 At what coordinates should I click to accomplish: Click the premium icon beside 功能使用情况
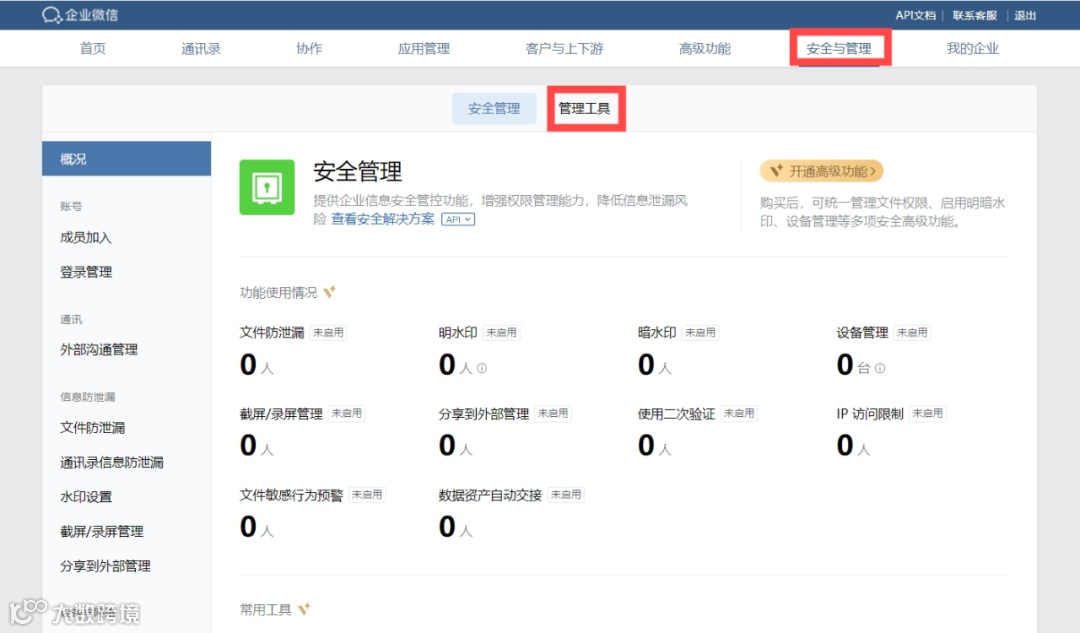click(x=330, y=292)
